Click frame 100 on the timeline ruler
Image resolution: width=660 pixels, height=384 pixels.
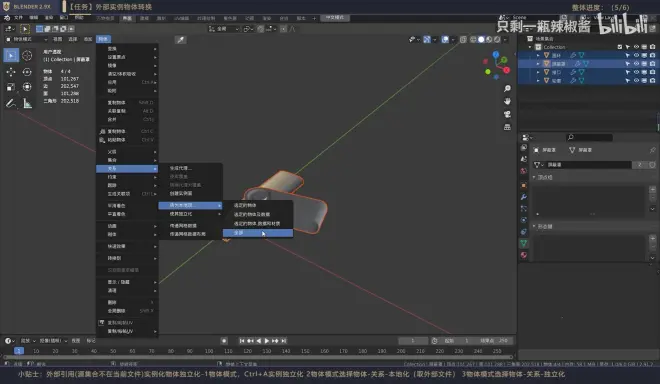click(x=209, y=351)
